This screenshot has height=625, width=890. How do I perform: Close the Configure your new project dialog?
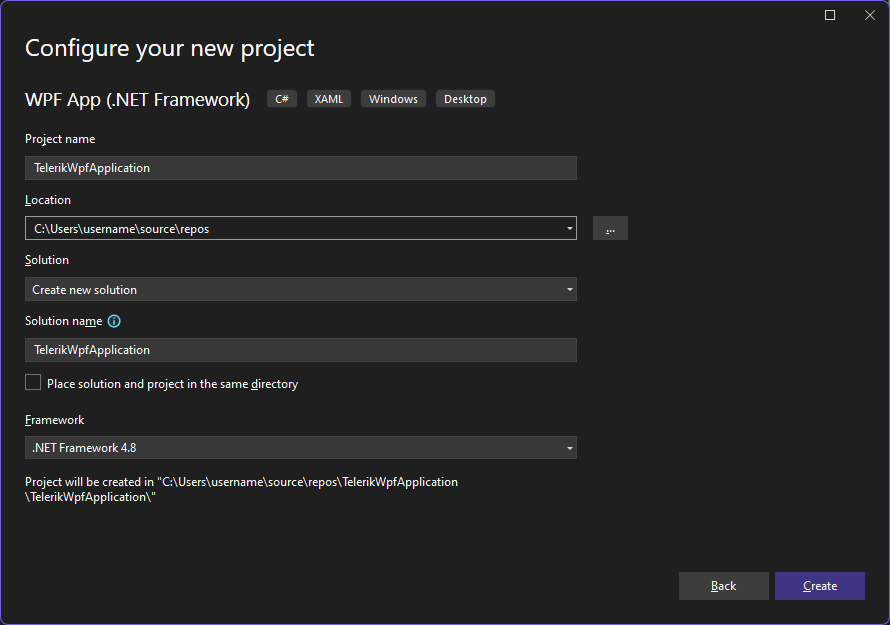point(869,15)
